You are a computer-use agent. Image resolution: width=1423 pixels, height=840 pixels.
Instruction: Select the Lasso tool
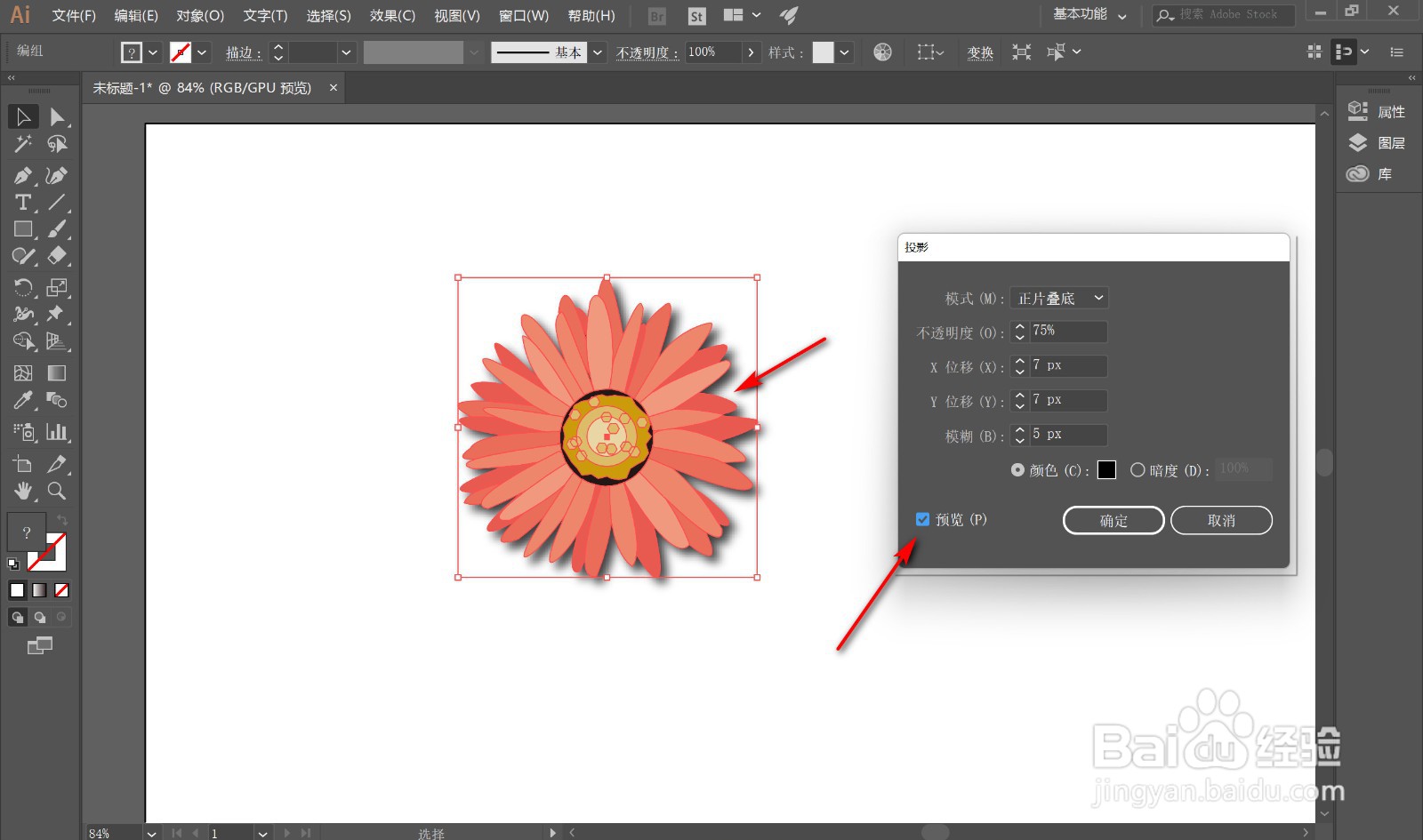(x=57, y=144)
